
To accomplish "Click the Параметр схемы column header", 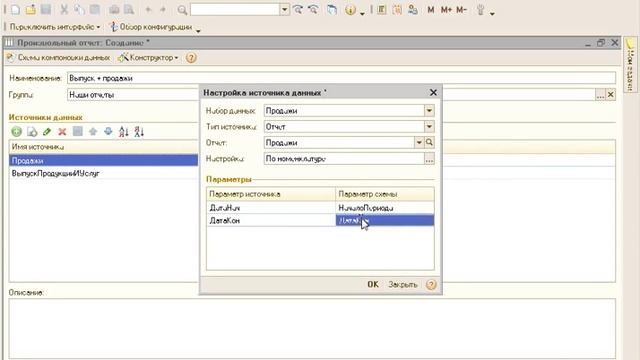I will [385, 194].
